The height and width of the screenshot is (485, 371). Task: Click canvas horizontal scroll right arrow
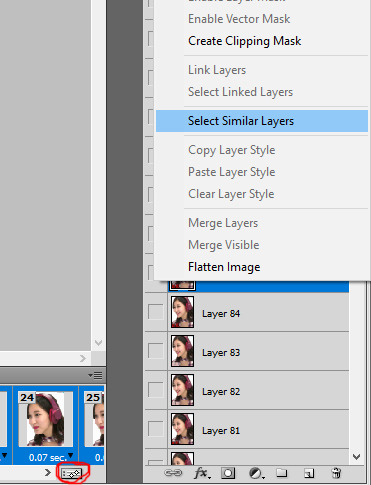[x=83, y=358]
